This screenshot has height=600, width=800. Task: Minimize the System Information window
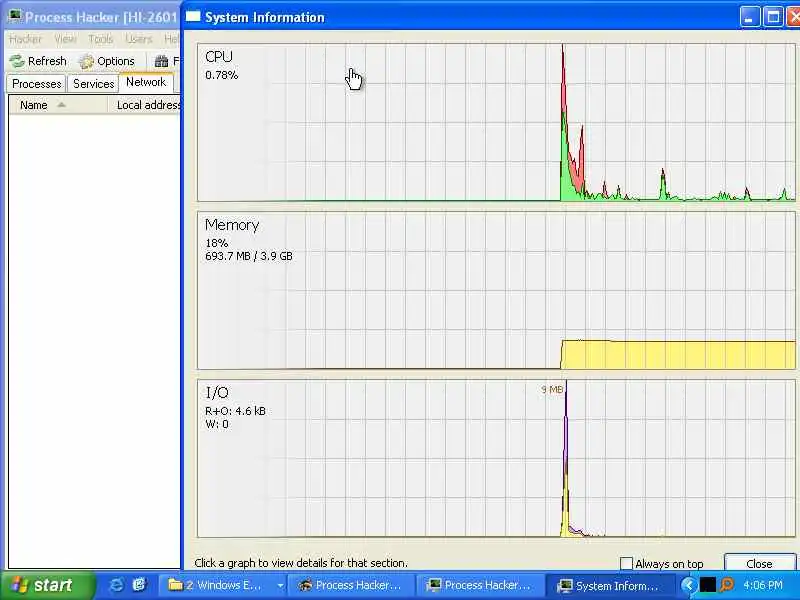[x=749, y=18]
